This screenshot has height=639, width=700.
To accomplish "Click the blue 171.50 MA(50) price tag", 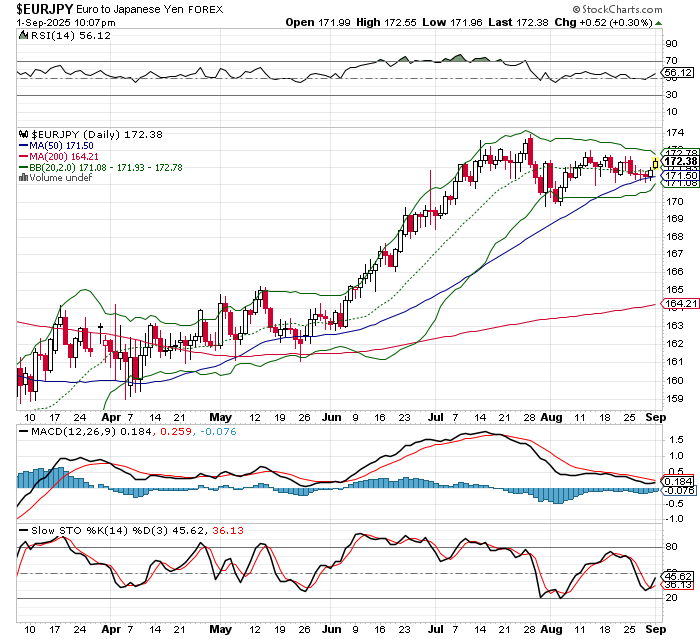I will point(679,175).
